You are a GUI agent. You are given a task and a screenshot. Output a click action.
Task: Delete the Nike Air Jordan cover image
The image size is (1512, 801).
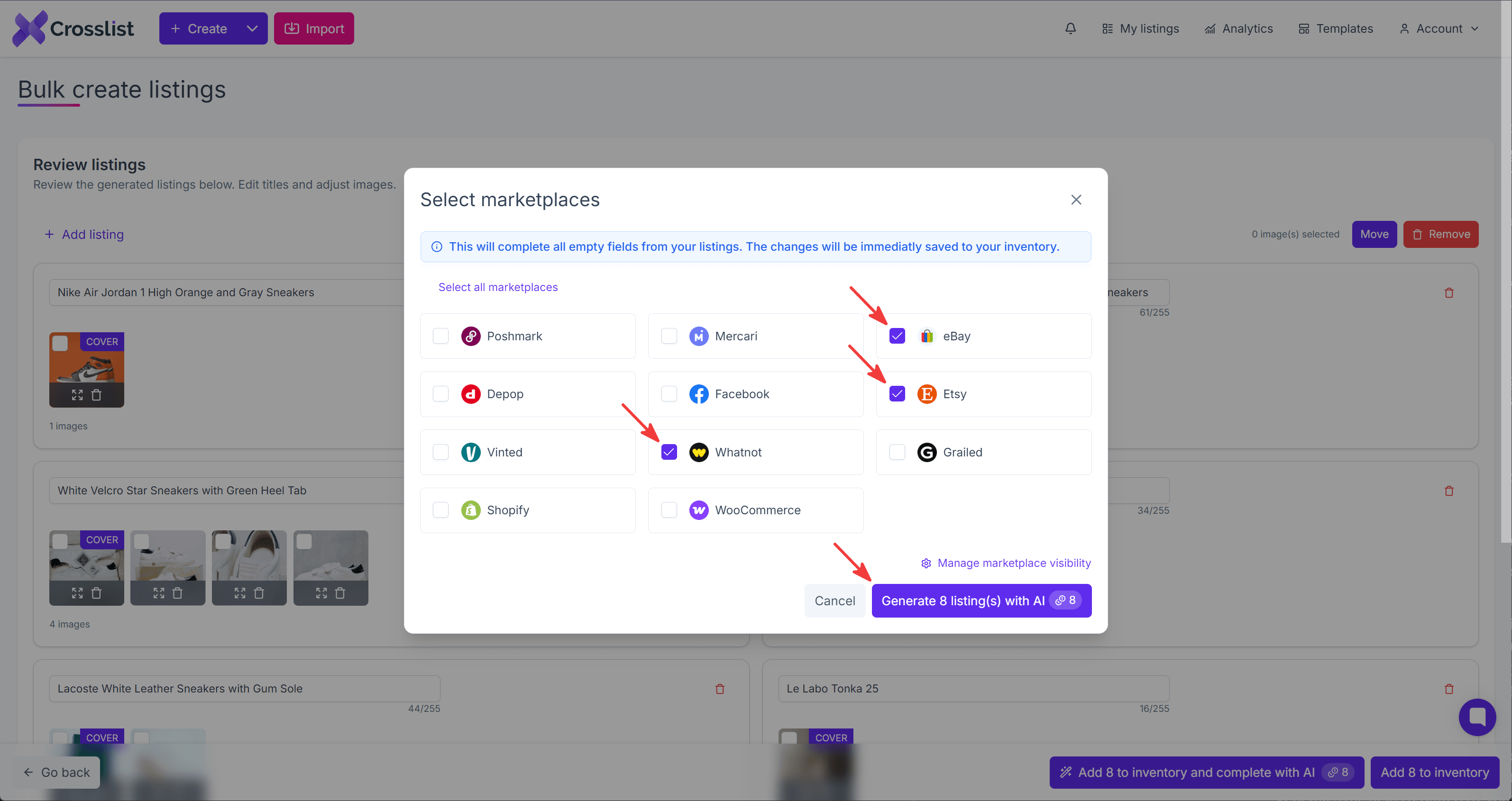[x=96, y=395]
